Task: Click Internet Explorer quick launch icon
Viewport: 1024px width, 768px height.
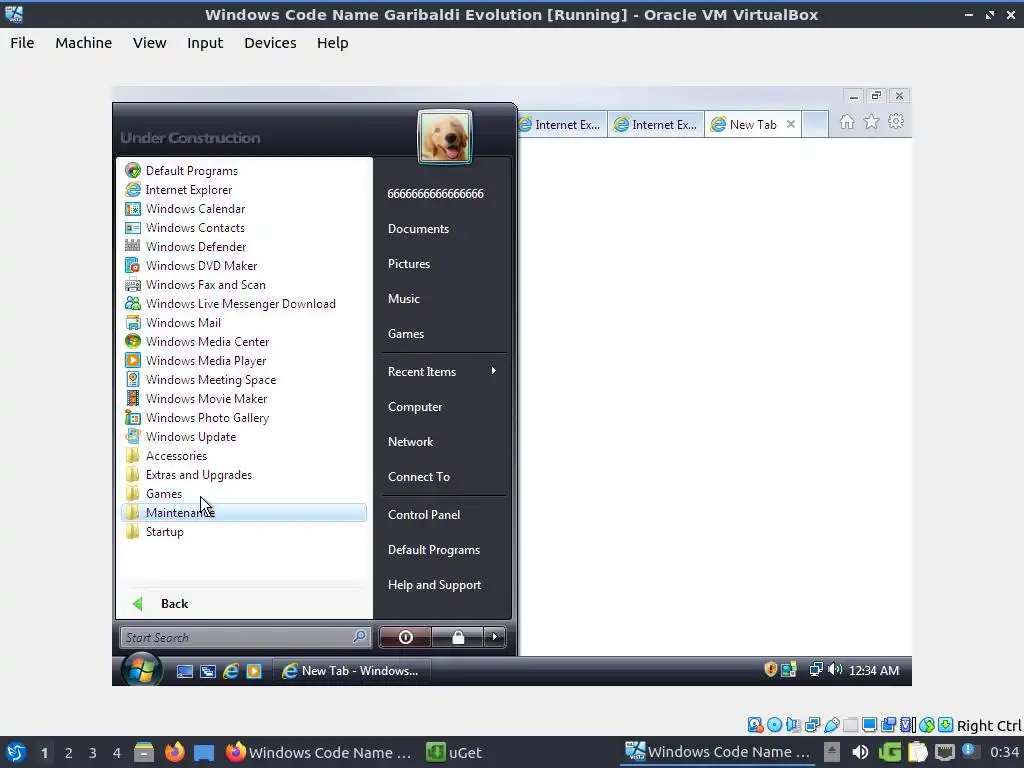Action: click(231, 671)
